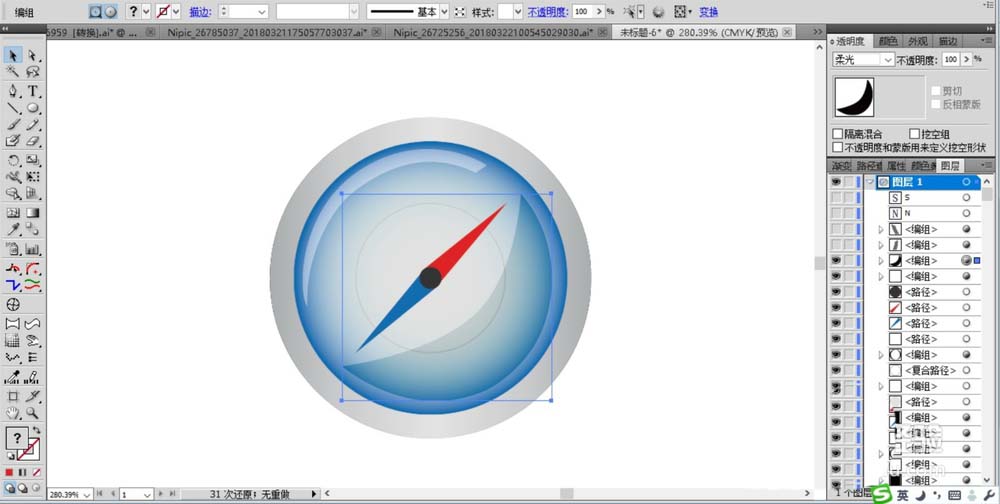
Task: Select the Lasso tool
Action: click(33, 72)
